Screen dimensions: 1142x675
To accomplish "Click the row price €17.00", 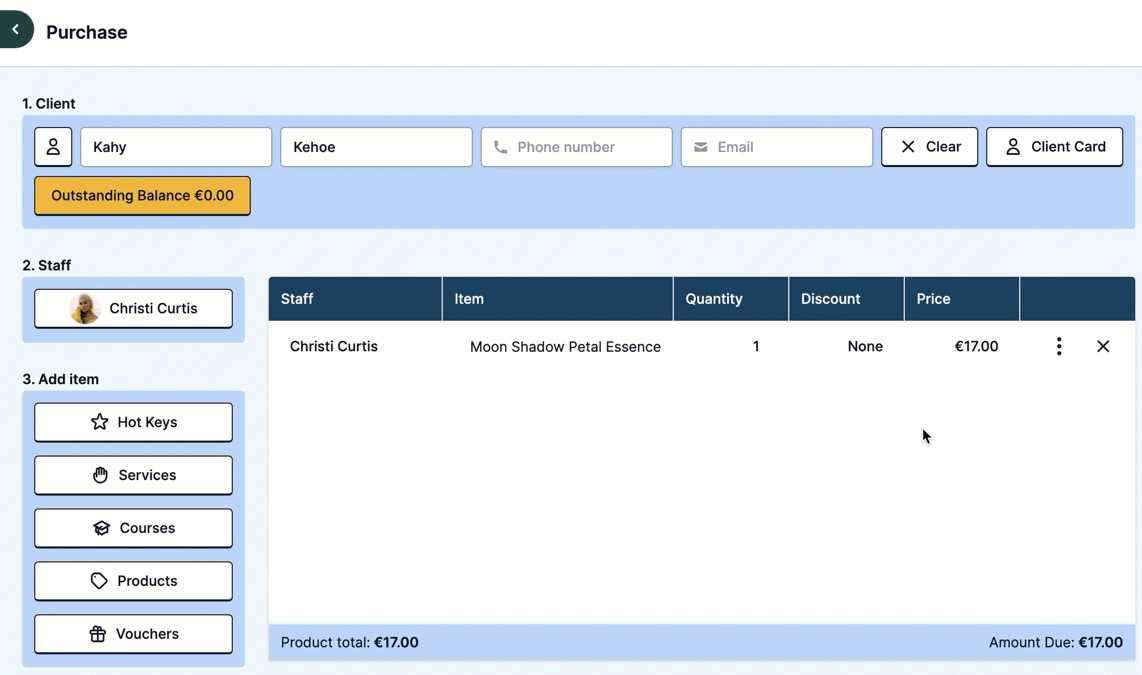I will pyautogui.click(x=976, y=347).
